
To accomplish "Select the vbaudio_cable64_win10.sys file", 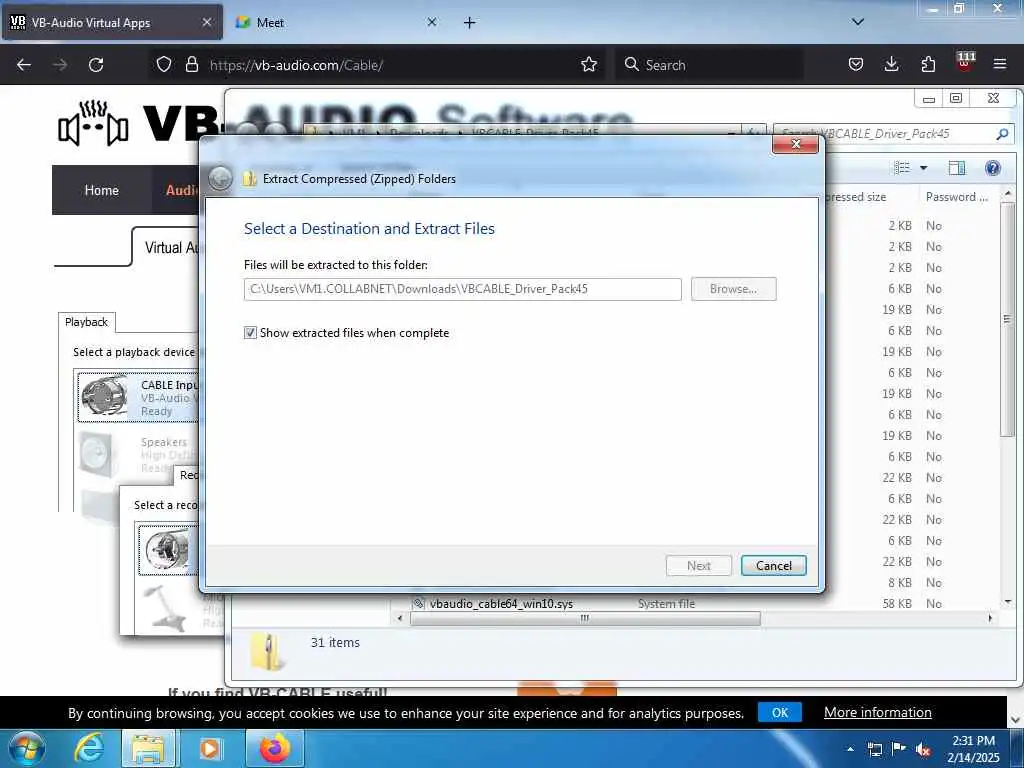I will (501, 603).
